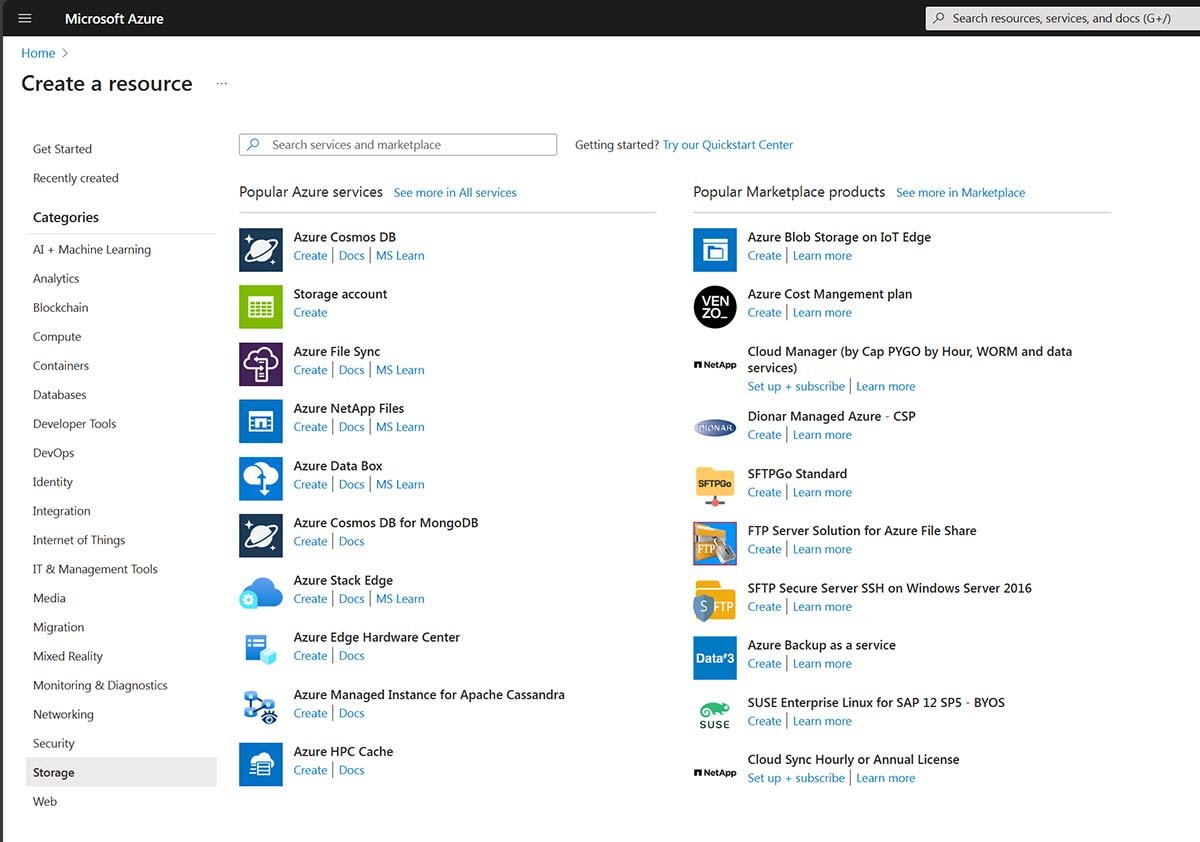Click the NetApp logo beside Cloud Manager
Image resolution: width=1200 pixels, height=842 pixels.
pyautogui.click(x=714, y=364)
